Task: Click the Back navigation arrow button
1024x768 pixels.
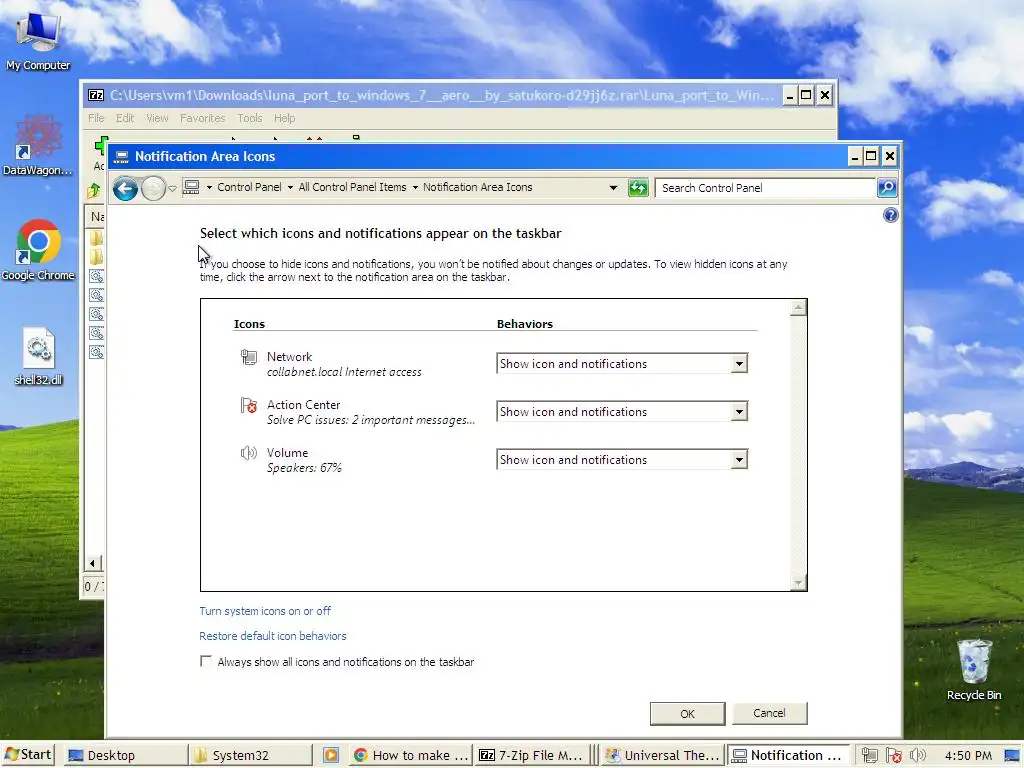Action: [125, 189]
